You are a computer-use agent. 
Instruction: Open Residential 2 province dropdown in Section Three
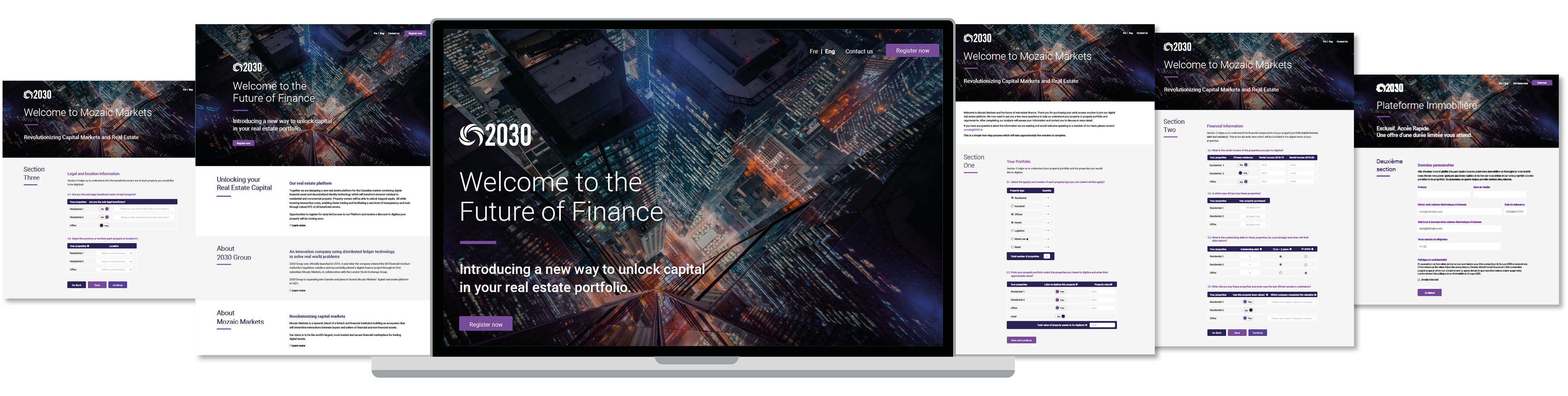114,261
